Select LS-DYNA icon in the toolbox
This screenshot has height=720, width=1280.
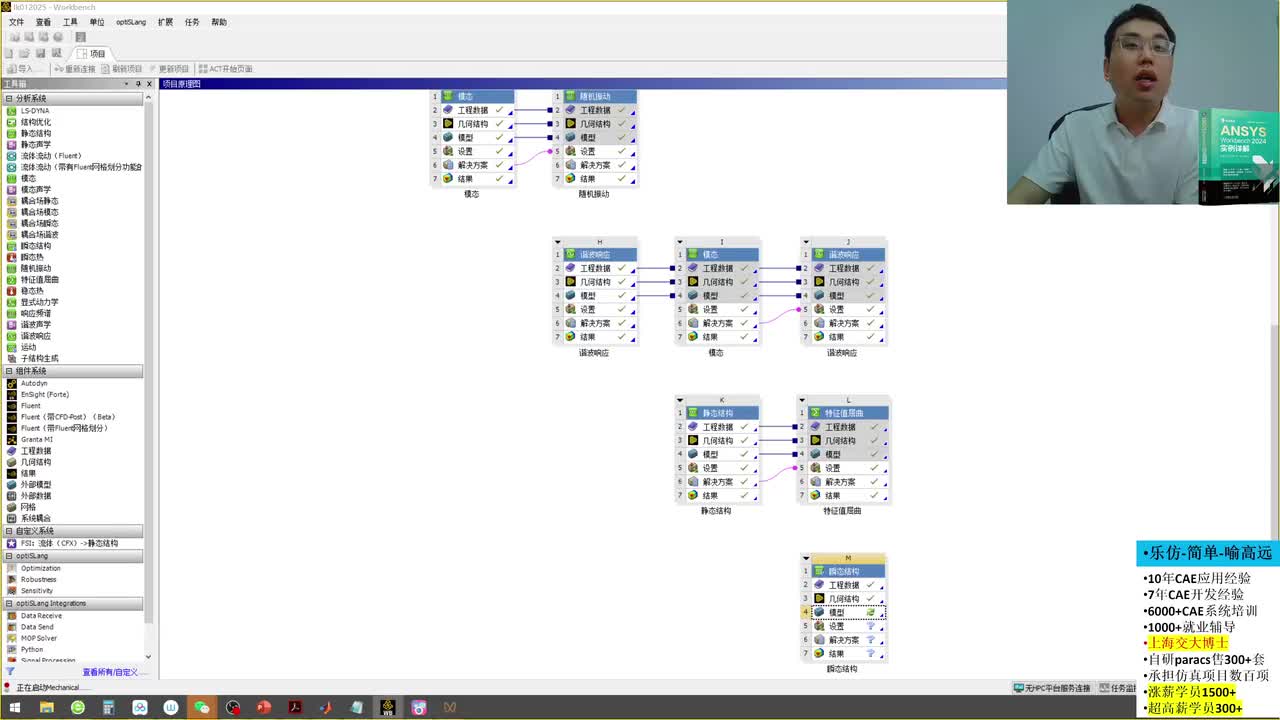[12, 111]
